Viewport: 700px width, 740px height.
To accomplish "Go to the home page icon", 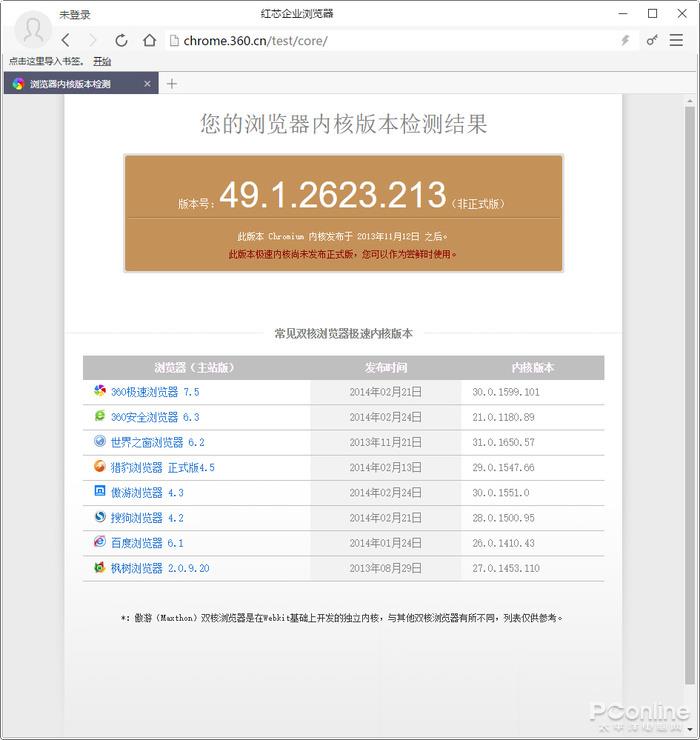I will 149,40.
